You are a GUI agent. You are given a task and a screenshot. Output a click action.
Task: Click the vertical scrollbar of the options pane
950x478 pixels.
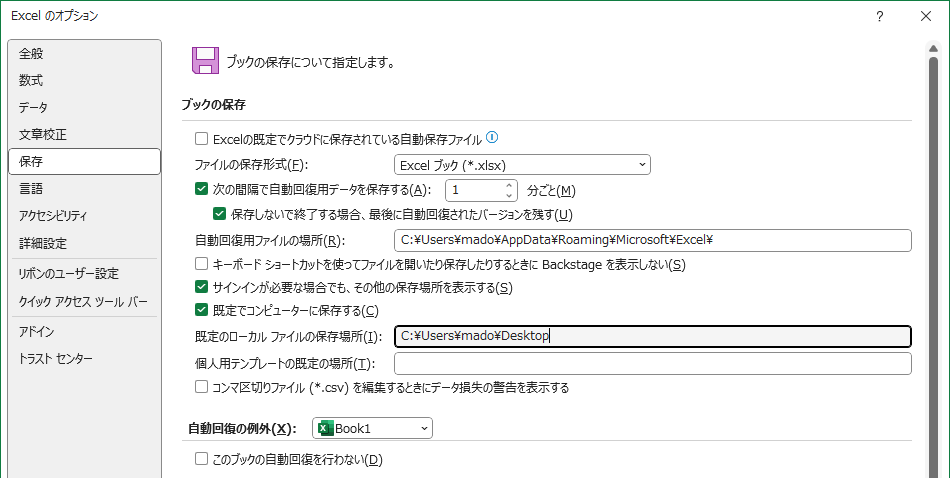click(933, 267)
